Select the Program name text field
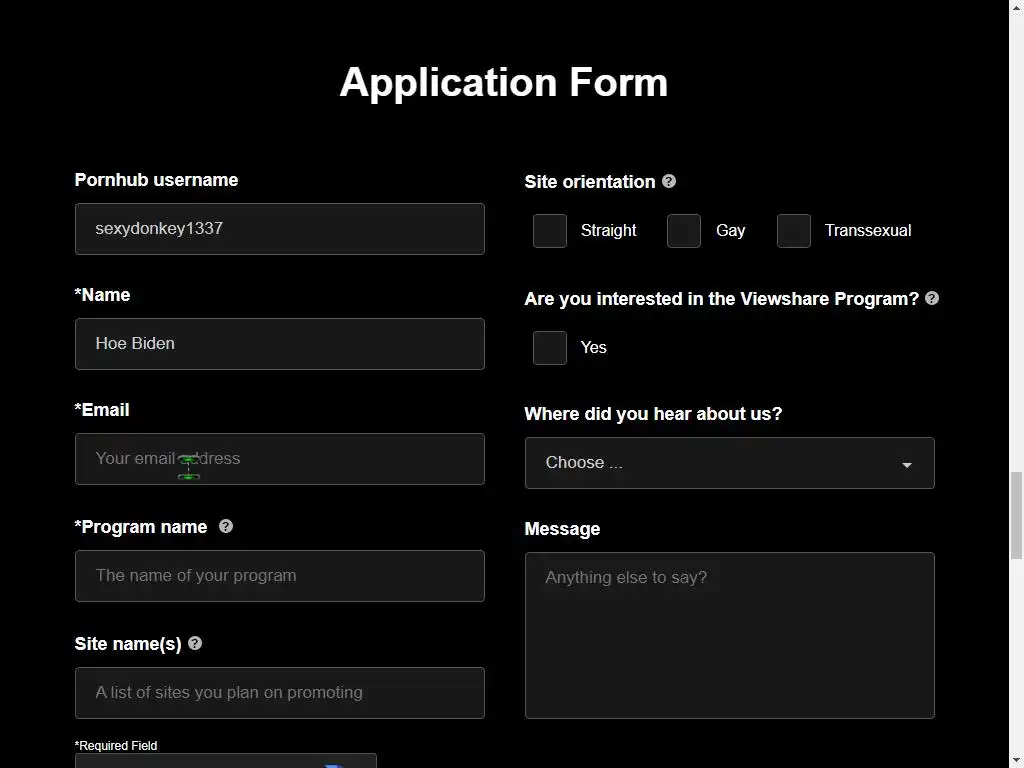 click(279, 576)
